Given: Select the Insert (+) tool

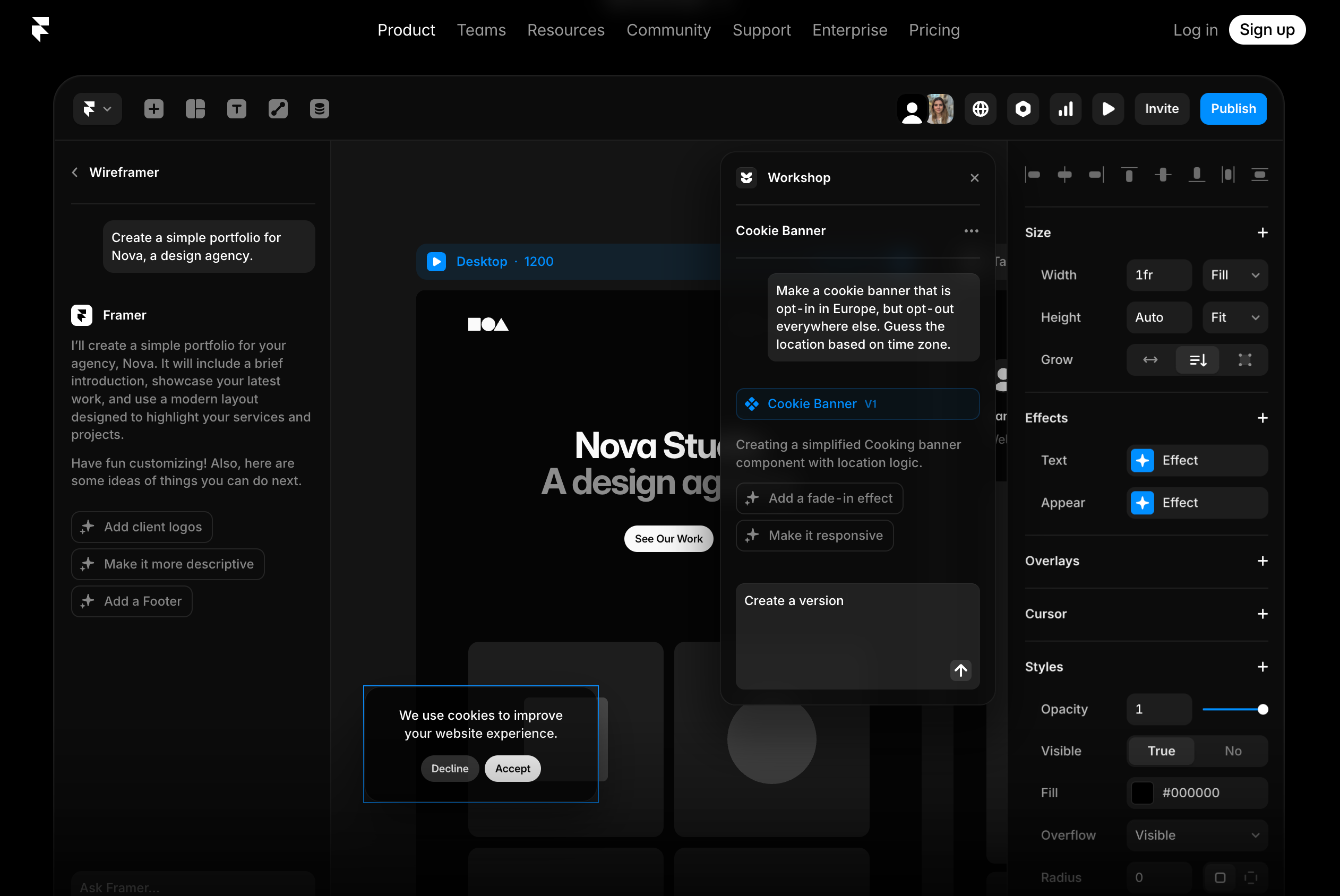Looking at the screenshot, I should 153,109.
